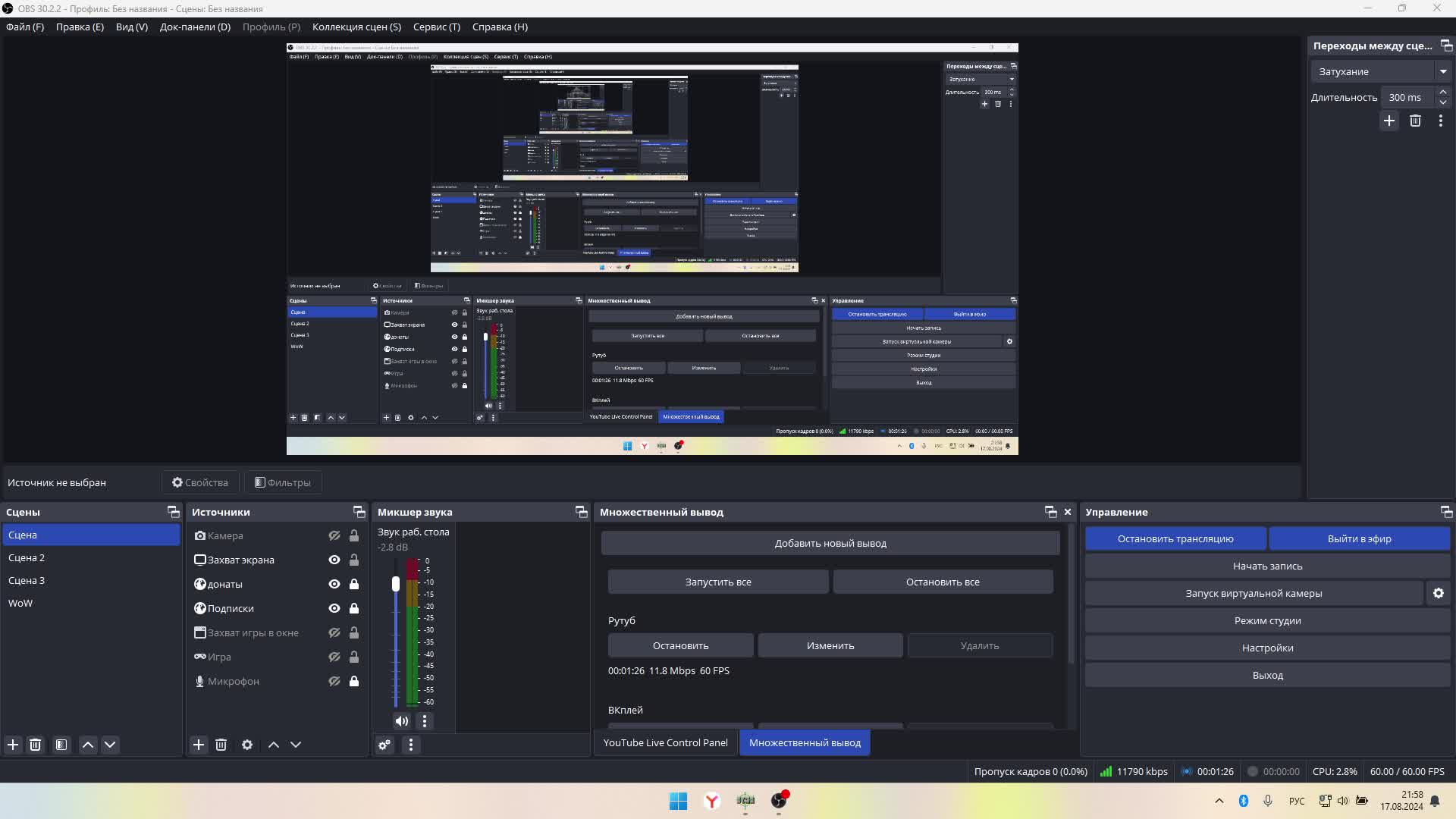Click add source plus icon
This screenshot has height=819, width=1456.
199,745
